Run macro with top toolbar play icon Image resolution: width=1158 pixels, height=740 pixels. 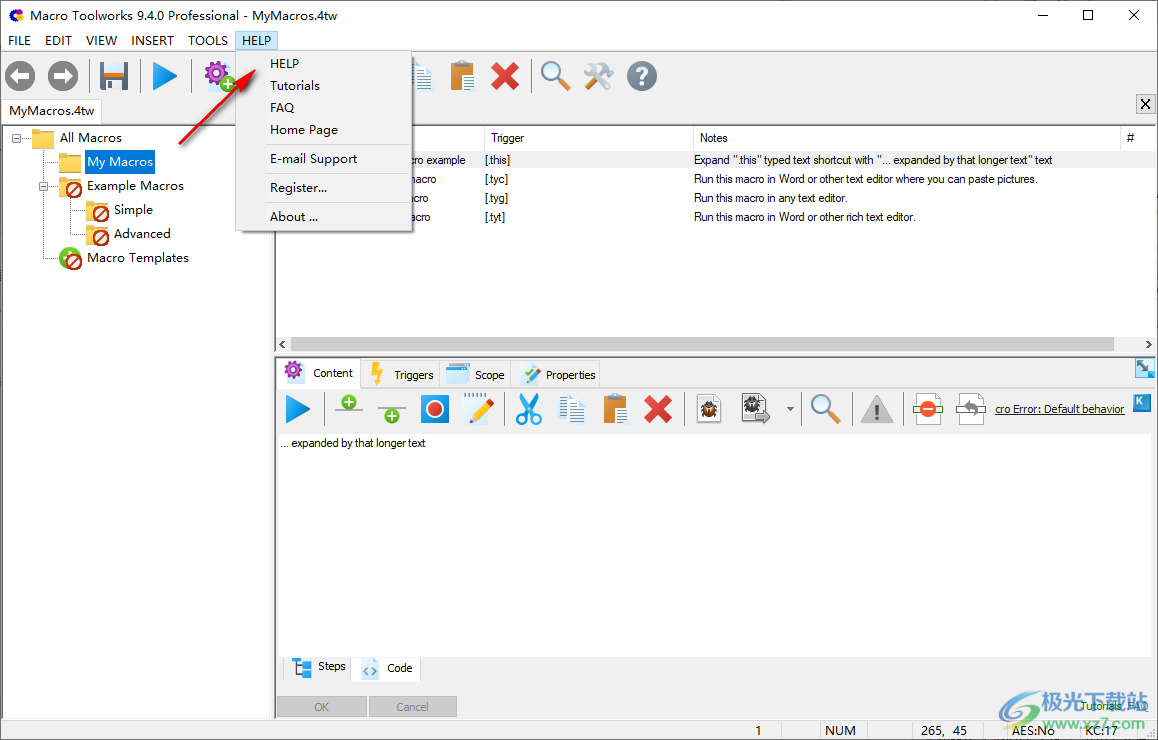(165, 76)
